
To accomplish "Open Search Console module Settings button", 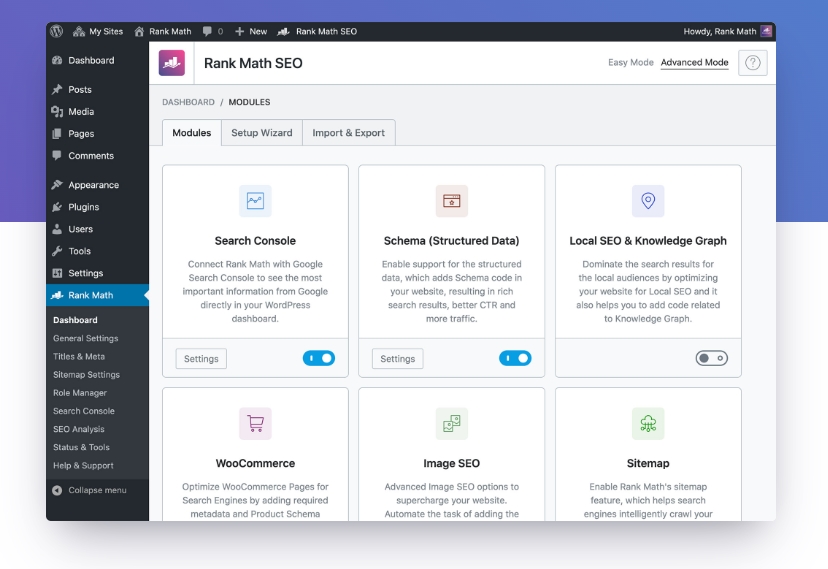I will [x=201, y=358].
